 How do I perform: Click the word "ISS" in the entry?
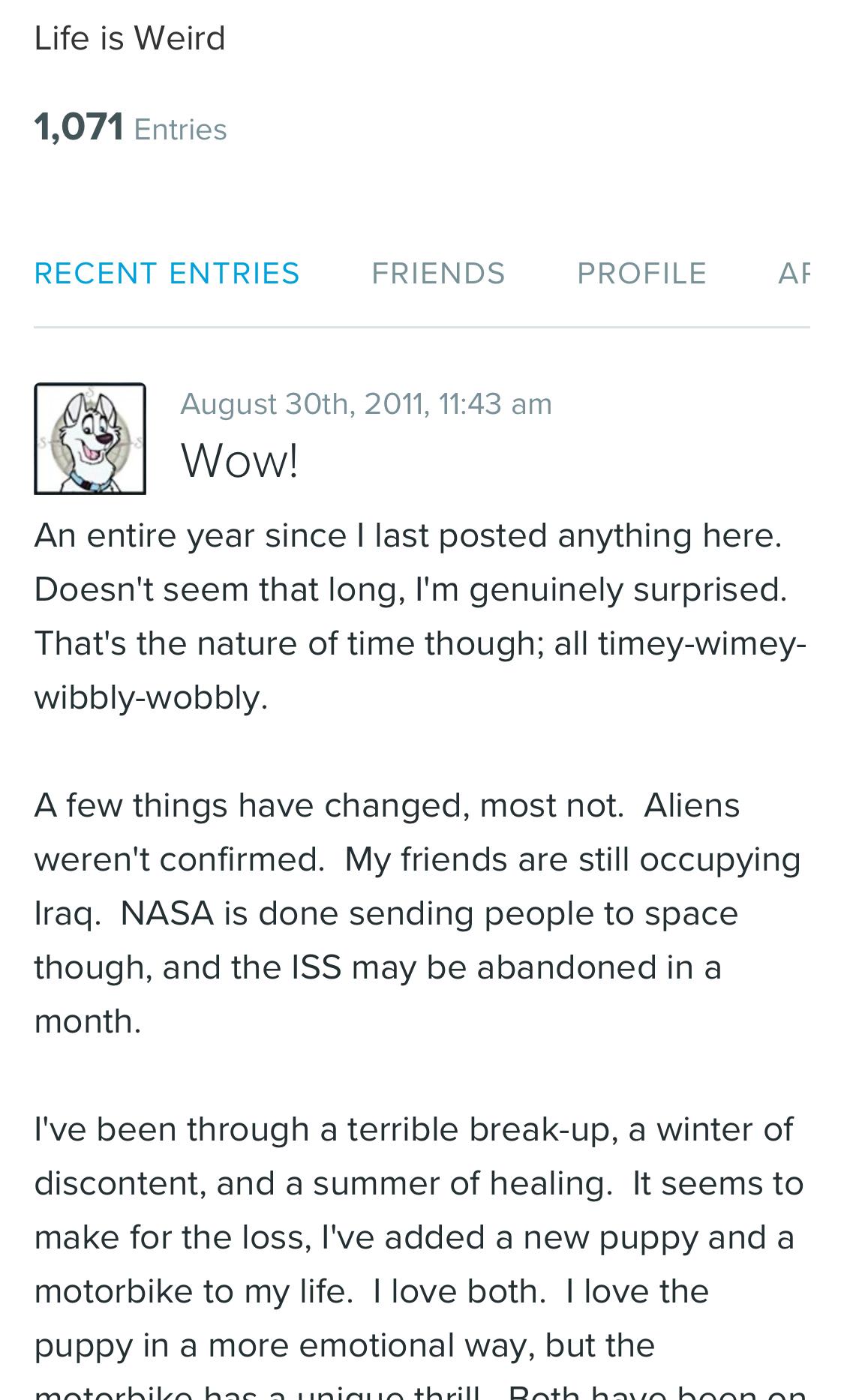pyautogui.click(x=316, y=967)
